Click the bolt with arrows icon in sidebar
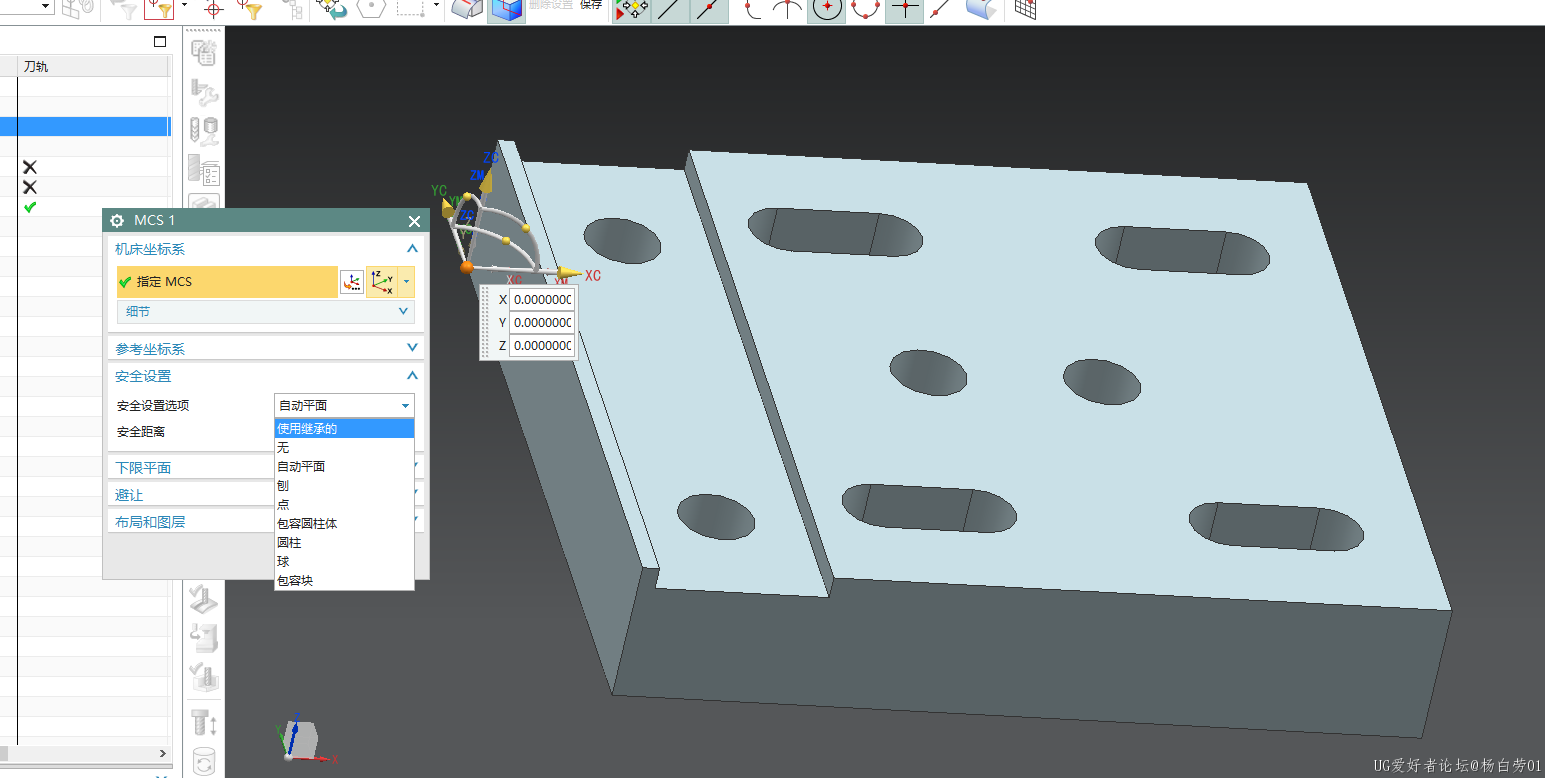The width and height of the screenshot is (1545, 778). coord(204,722)
